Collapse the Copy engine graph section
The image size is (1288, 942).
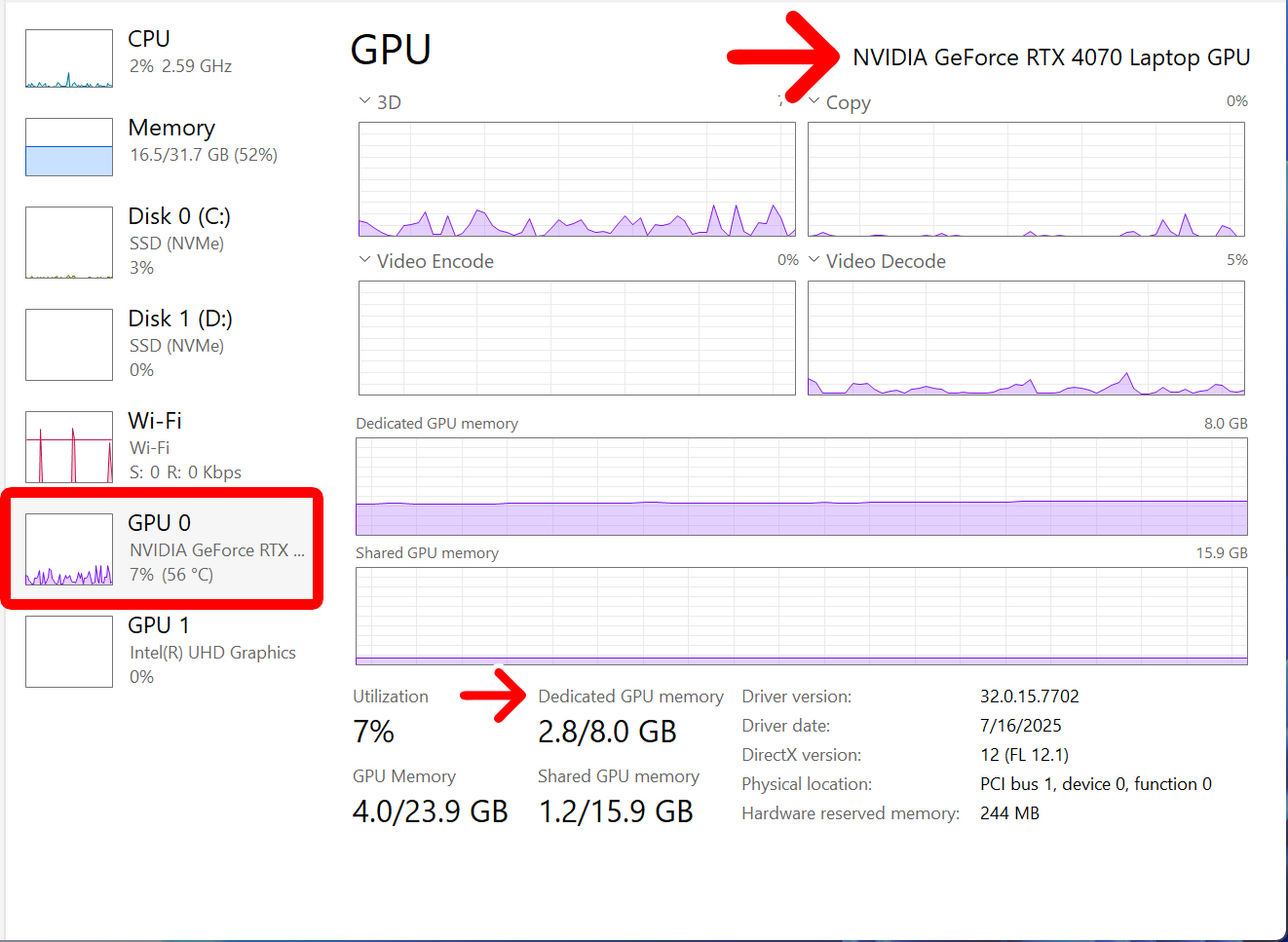[x=814, y=101]
